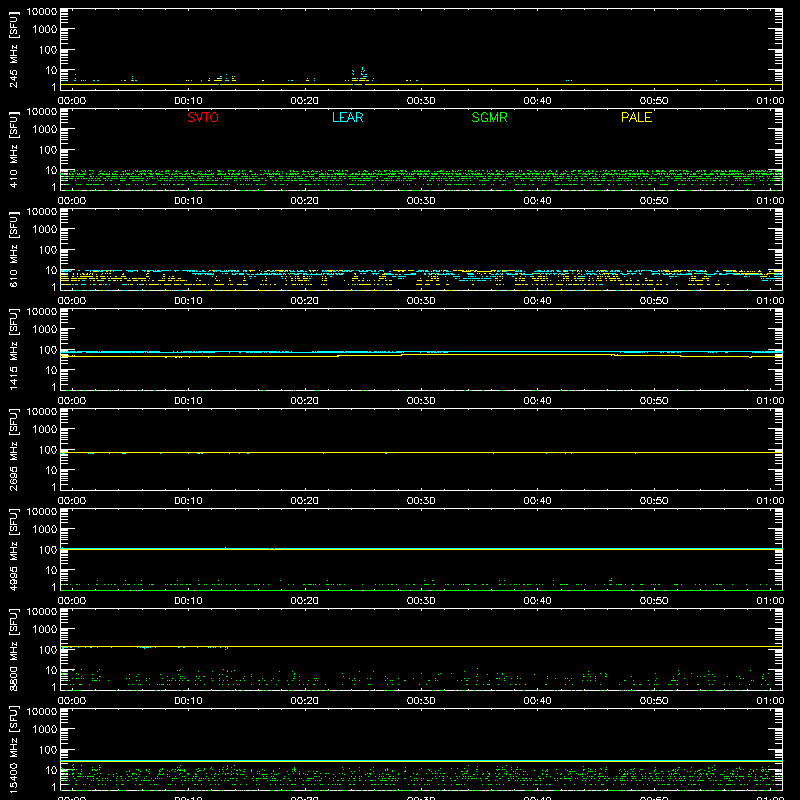Click the 1000 tick label on 410 MHz axis
The height and width of the screenshot is (800, 800).
click(x=44, y=129)
